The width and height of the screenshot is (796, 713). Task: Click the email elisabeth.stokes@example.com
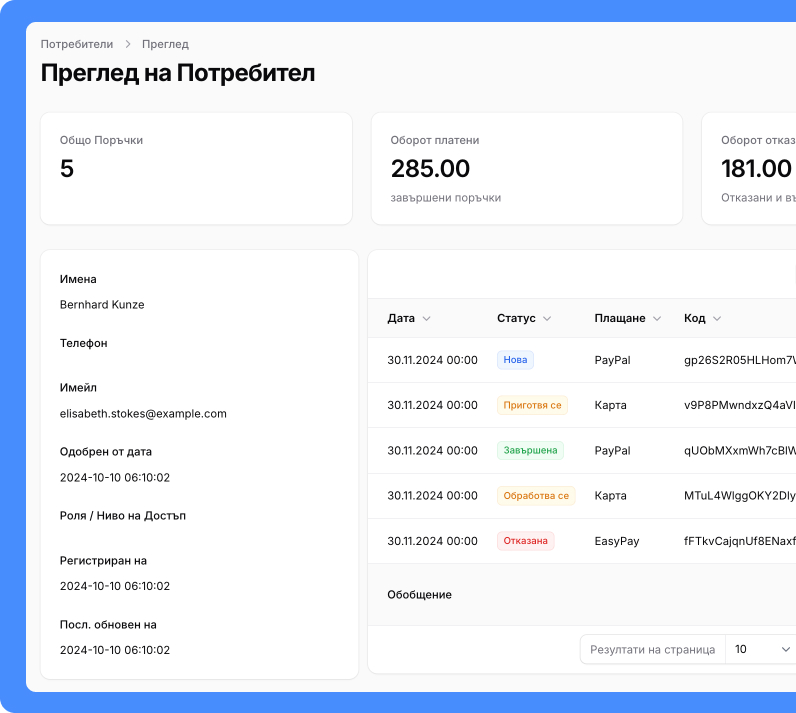(143, 414)
